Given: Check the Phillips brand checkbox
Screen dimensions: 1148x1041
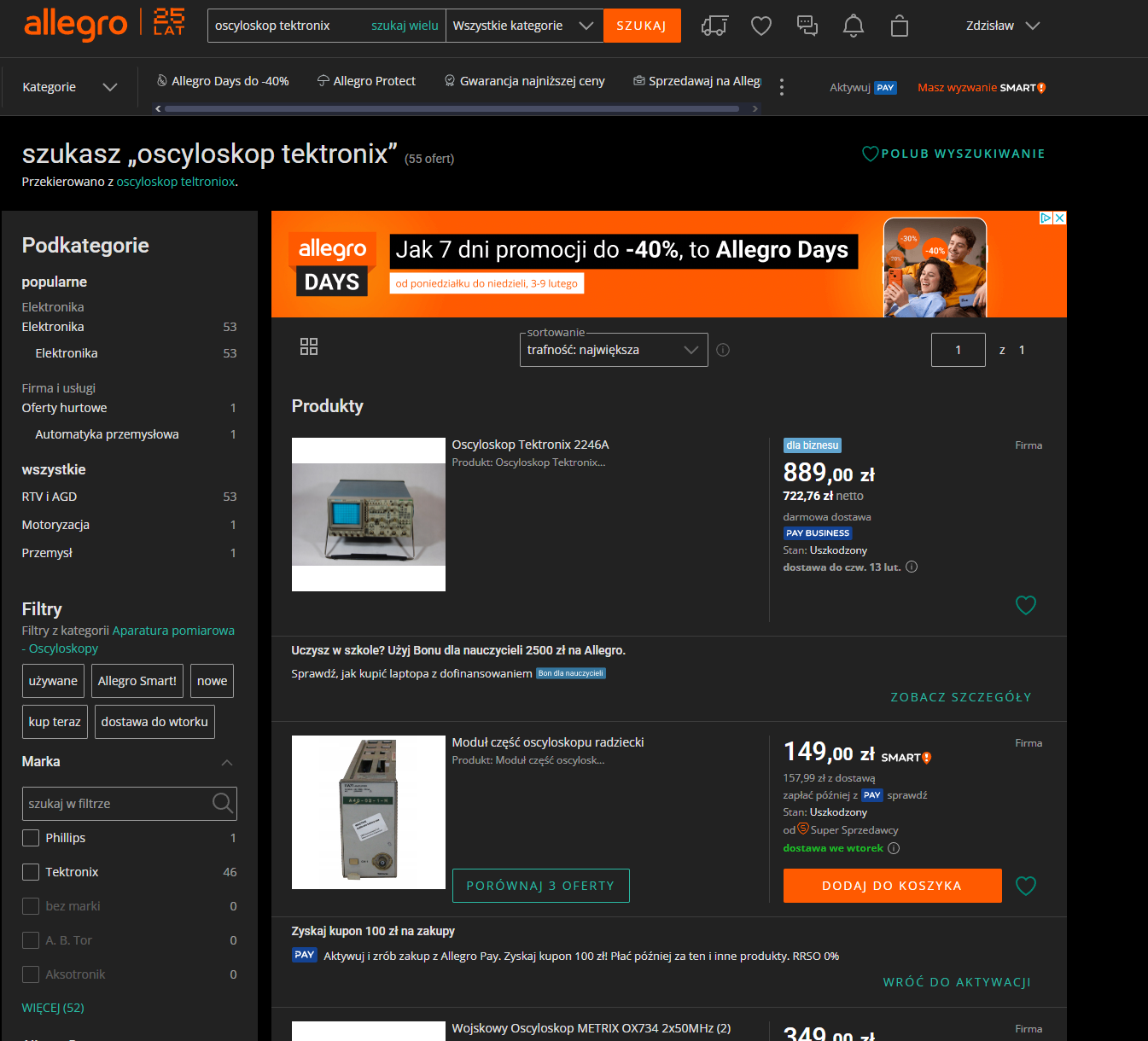Looking at the screenshot, I should (x=31, y=838).
